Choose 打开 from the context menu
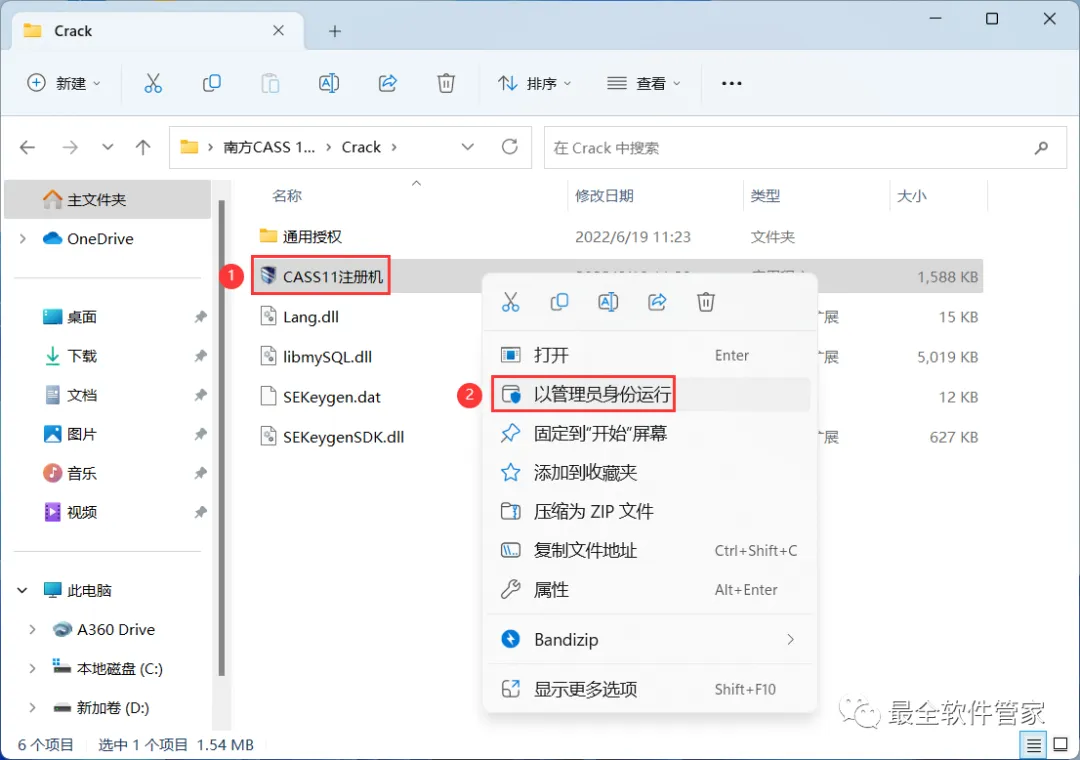This screenshot has height=760, width=1080. point(650,356)
